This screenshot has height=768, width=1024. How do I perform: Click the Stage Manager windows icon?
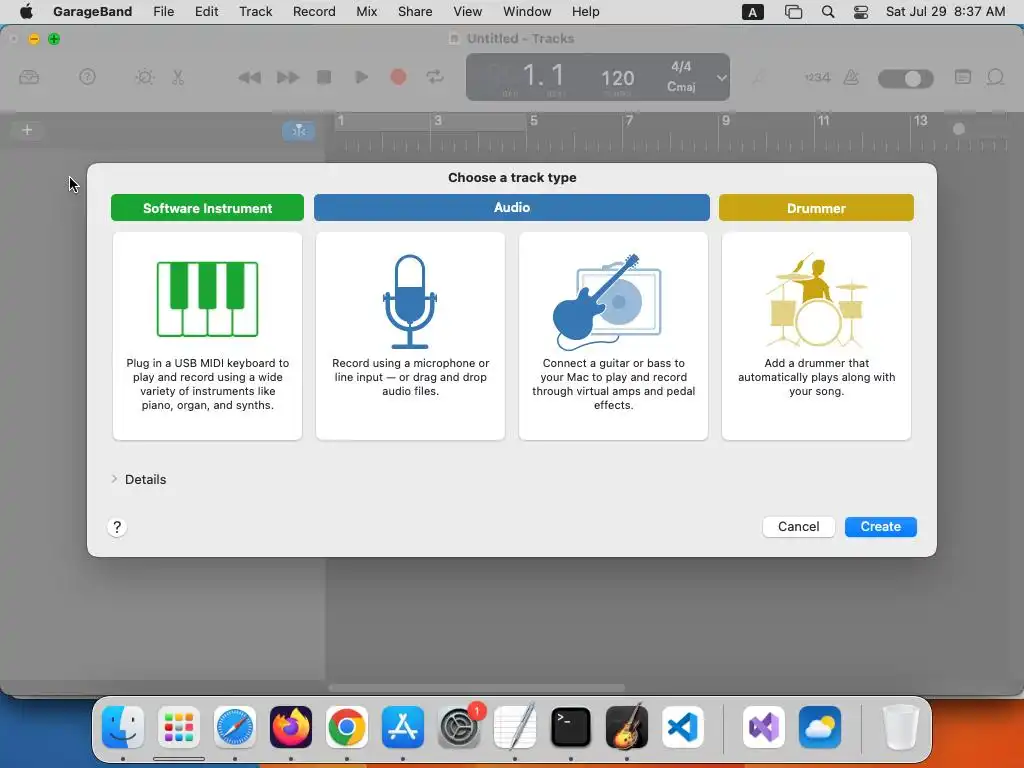coord(793,12)
